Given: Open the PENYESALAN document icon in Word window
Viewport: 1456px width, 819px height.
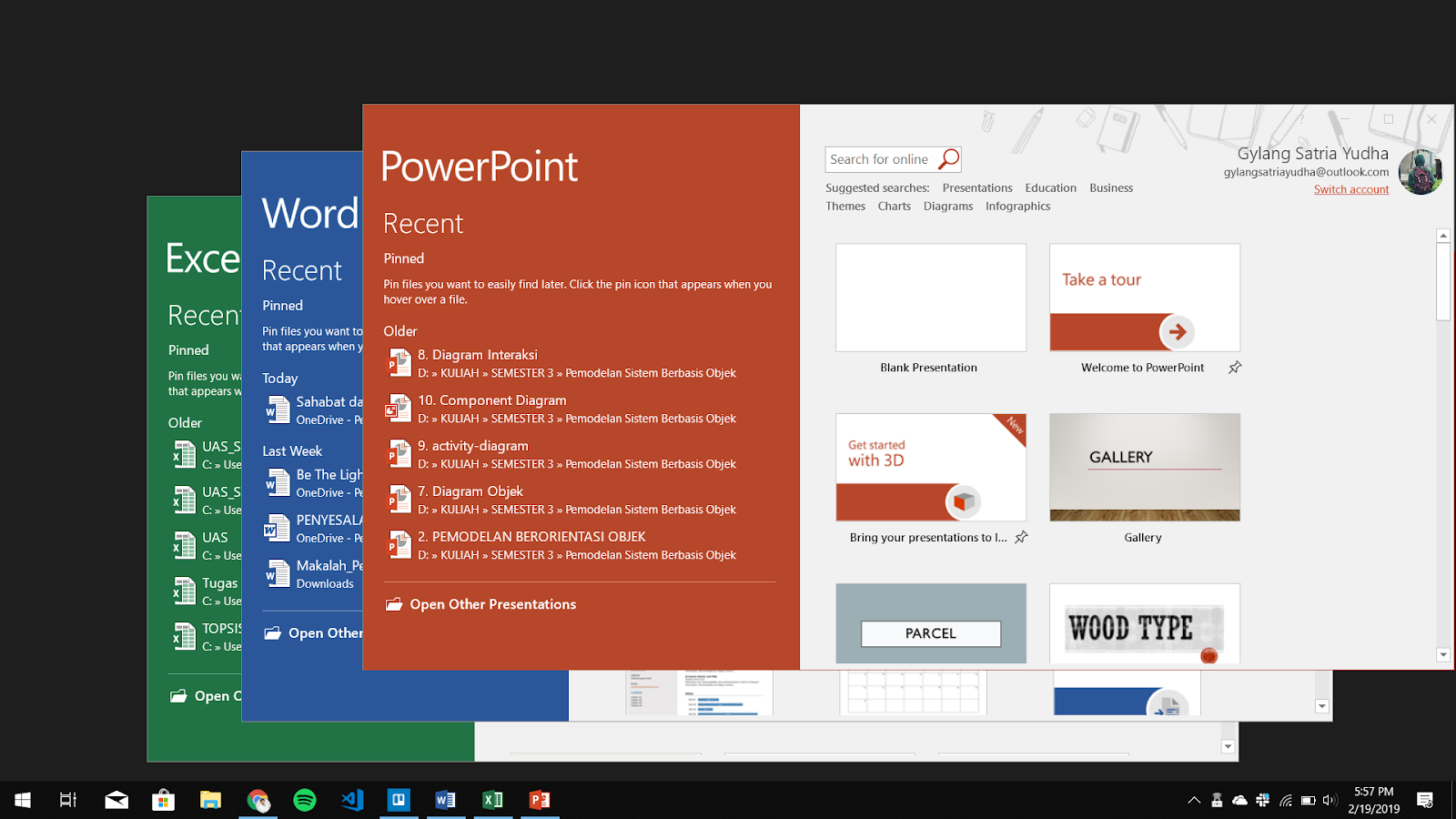Looking at the screenshot, I should 278,529.
